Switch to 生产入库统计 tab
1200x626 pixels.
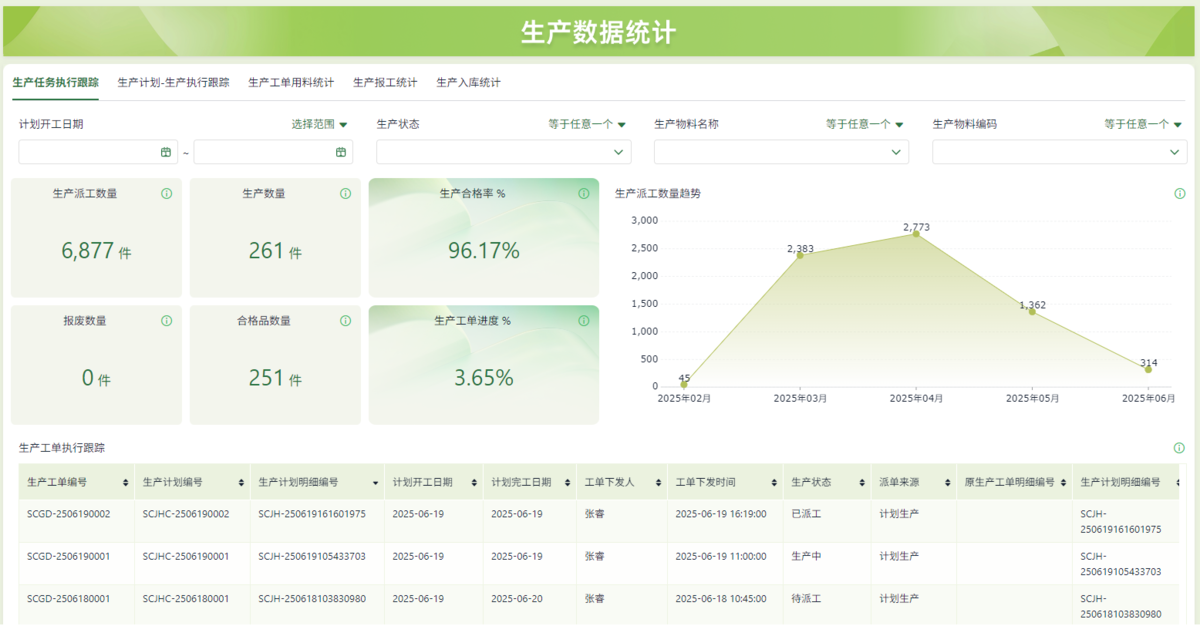point(468,83)
